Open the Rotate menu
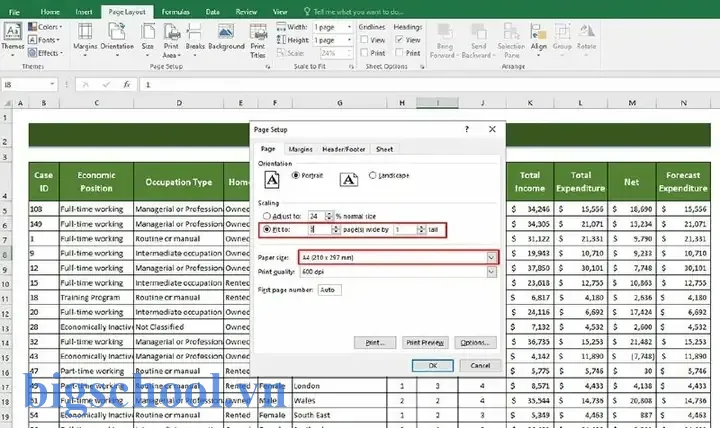720x428 pixels. (x=586, y=39)
